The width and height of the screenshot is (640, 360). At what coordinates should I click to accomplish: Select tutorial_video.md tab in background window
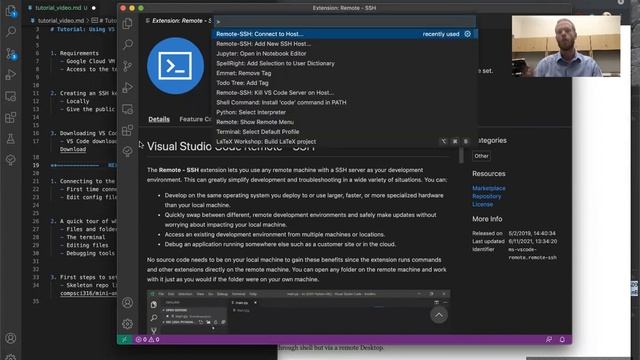point(61,8)
